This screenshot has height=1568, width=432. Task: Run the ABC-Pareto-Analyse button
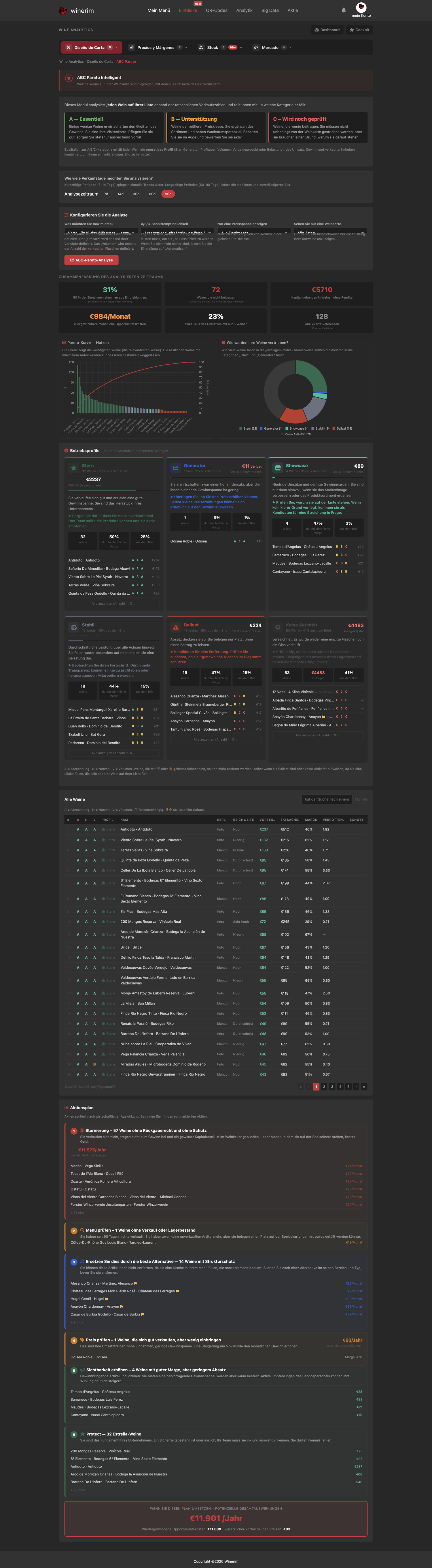click(91, 260)
